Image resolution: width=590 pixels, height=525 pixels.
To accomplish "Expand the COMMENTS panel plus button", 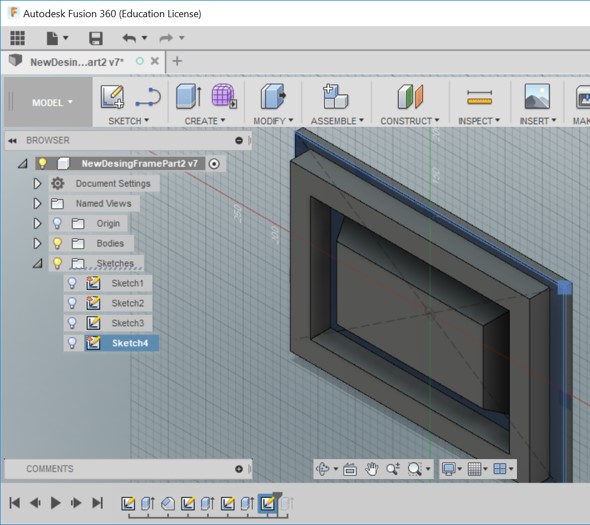I will point(239,469).
